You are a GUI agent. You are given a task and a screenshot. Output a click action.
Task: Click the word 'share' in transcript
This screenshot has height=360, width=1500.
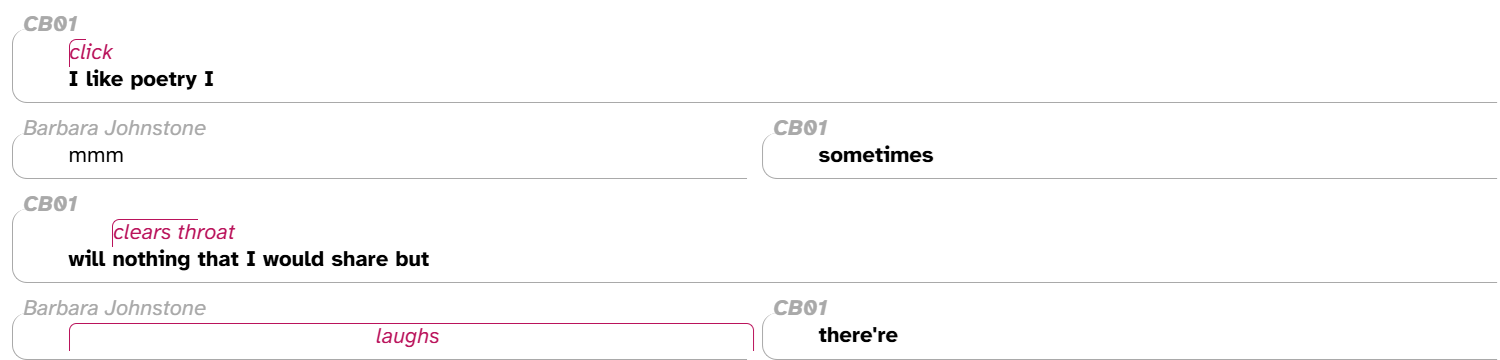pyautogui.click(x=370, y=259)
